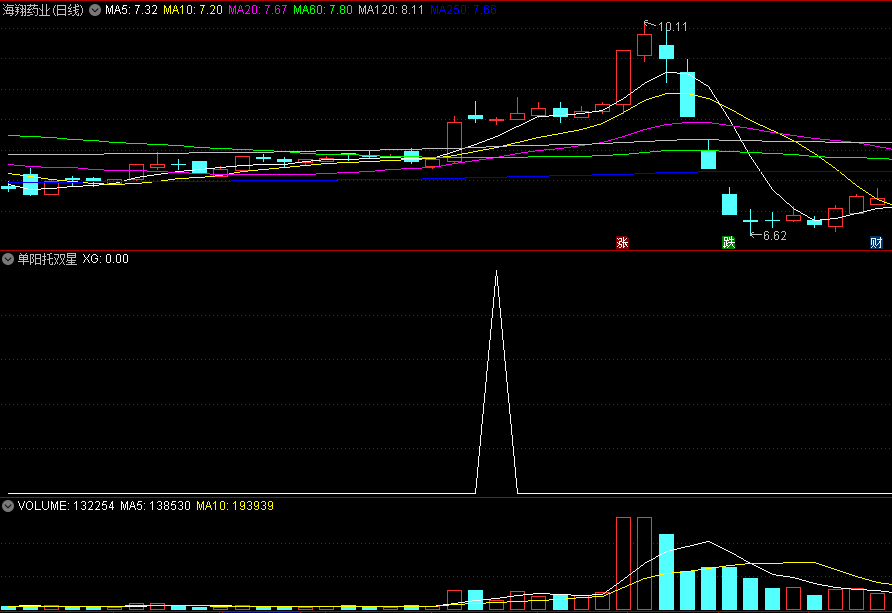Screen dimensions: 892x613
Task: Select the yellow MA10: 7.20 label
Action: (193, 10)
